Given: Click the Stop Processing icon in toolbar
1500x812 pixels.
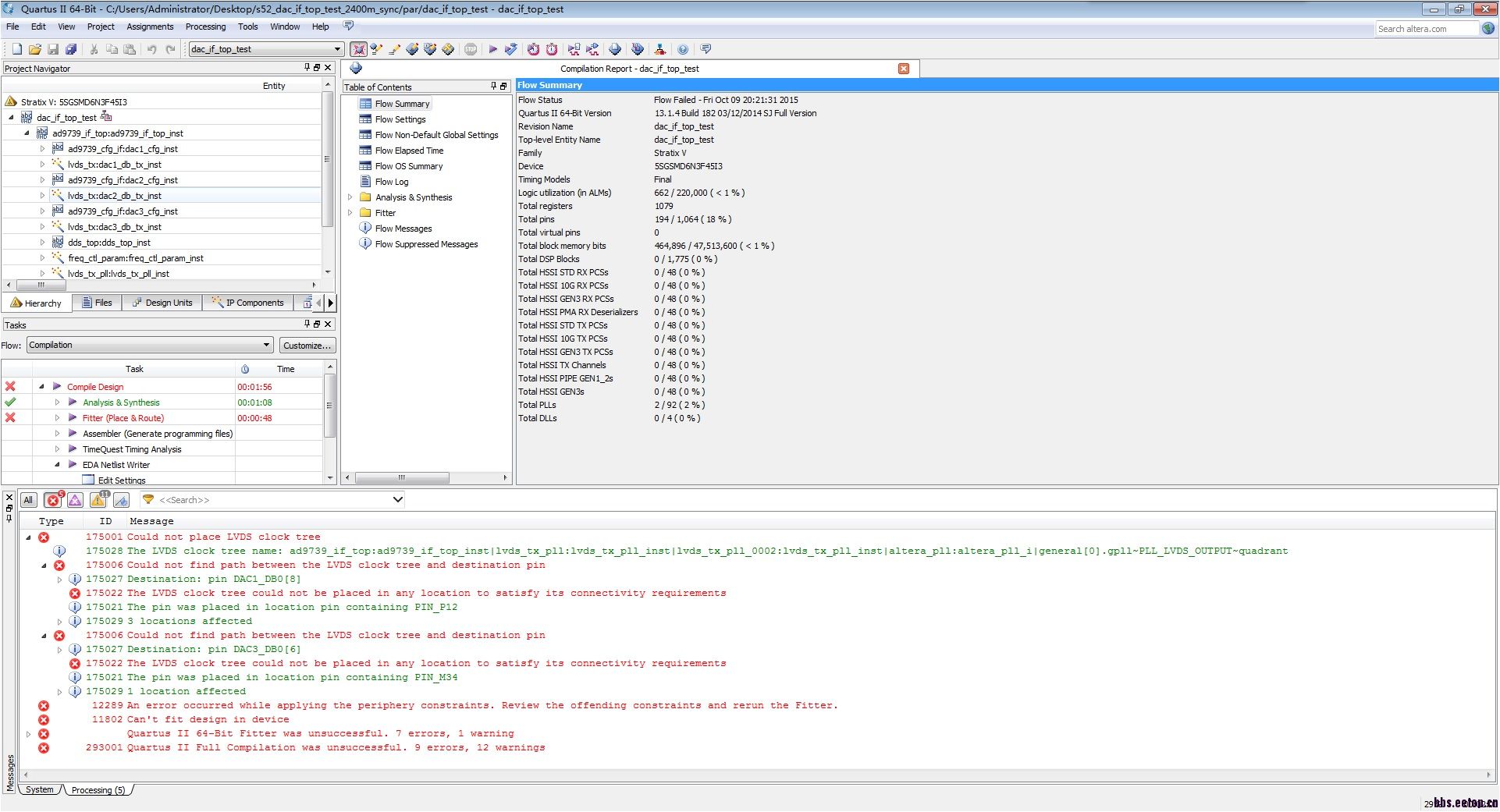Looking at the screenshot, I should (471, 49).
